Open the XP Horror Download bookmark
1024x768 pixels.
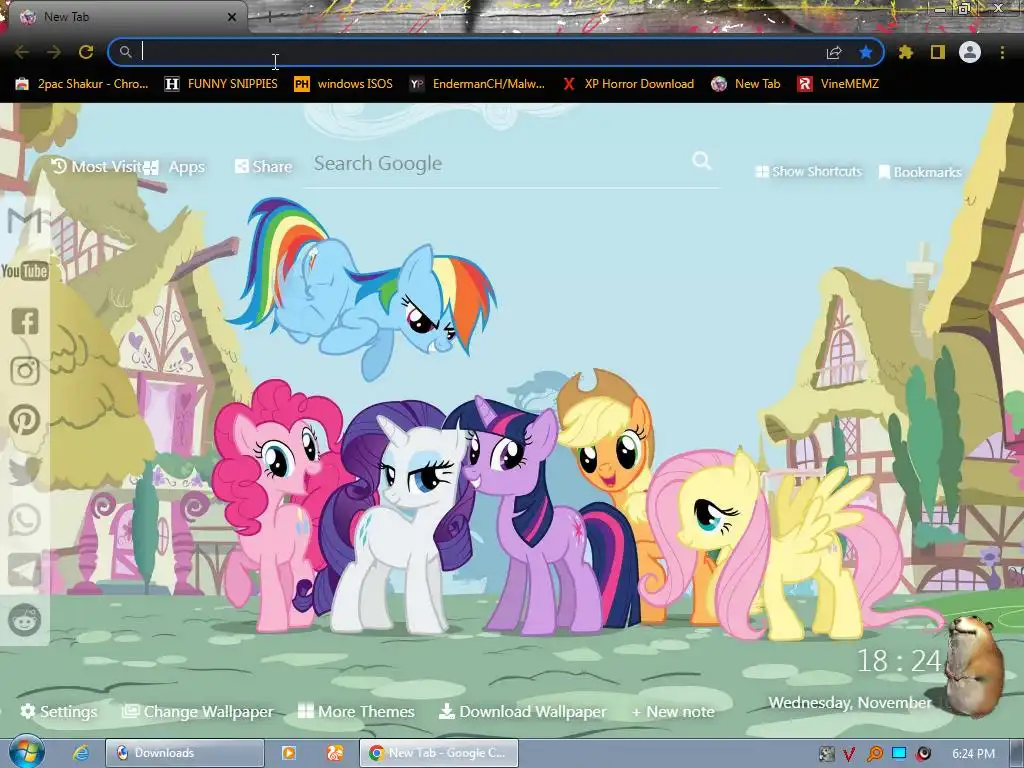coord(628,84)
